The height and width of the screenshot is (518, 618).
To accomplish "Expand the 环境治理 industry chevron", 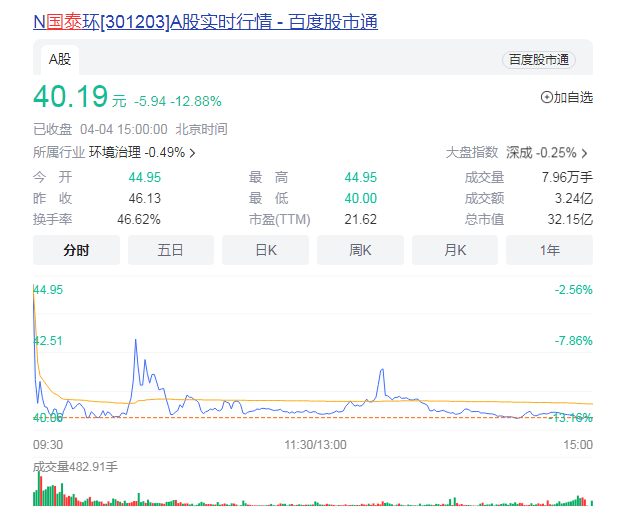I will point(192,153).
